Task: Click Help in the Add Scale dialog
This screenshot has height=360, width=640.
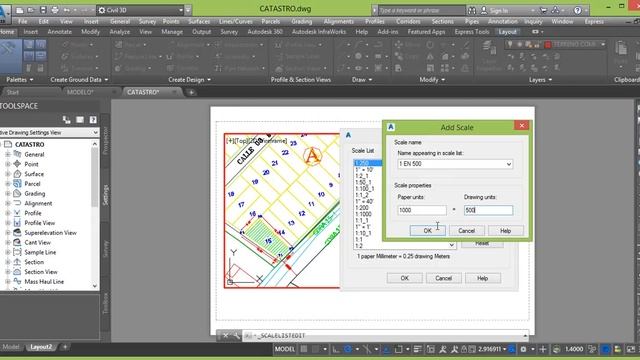Action: pyautogui.click(x=505, y=231)
